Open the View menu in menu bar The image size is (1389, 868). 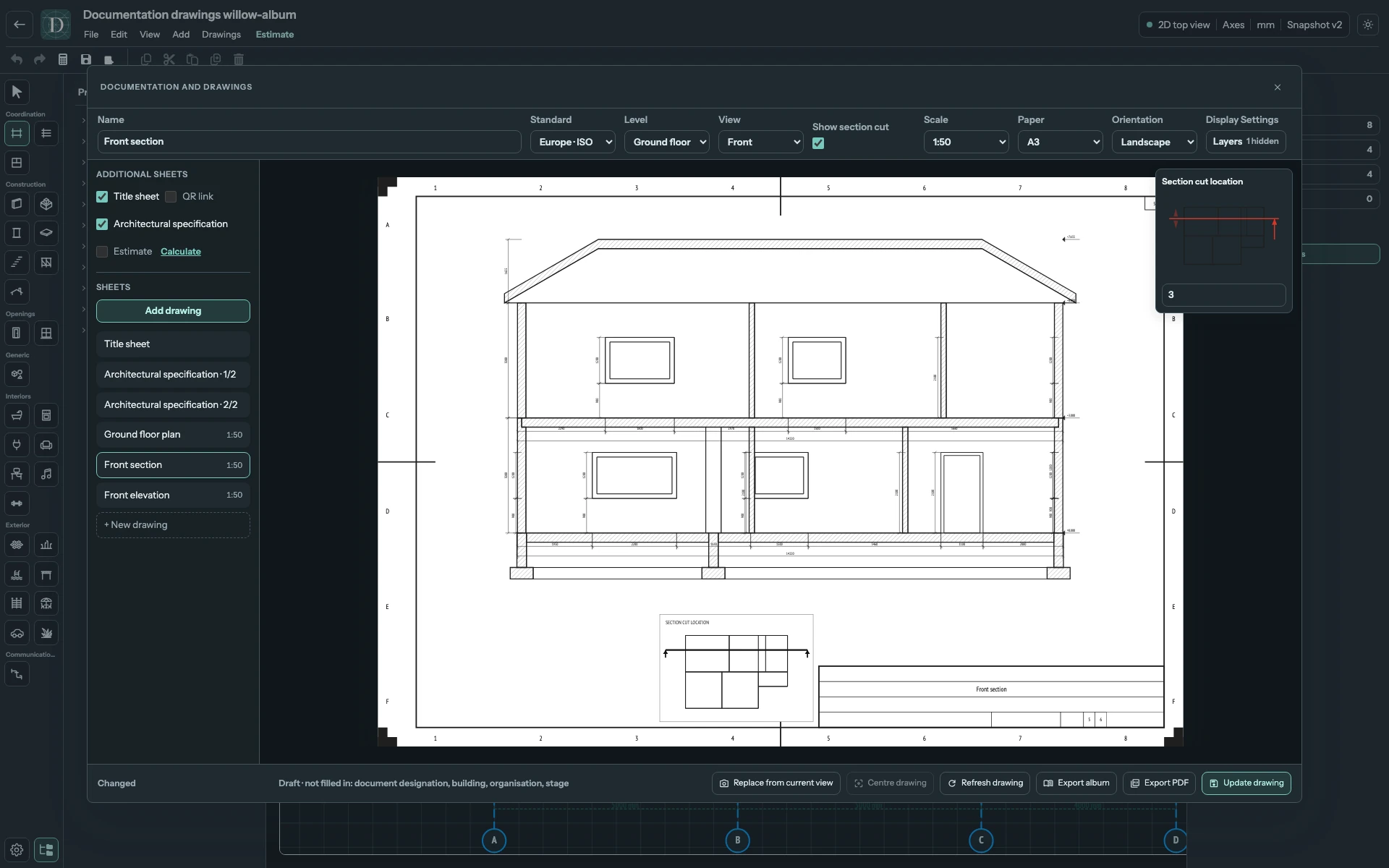point(150,34)
